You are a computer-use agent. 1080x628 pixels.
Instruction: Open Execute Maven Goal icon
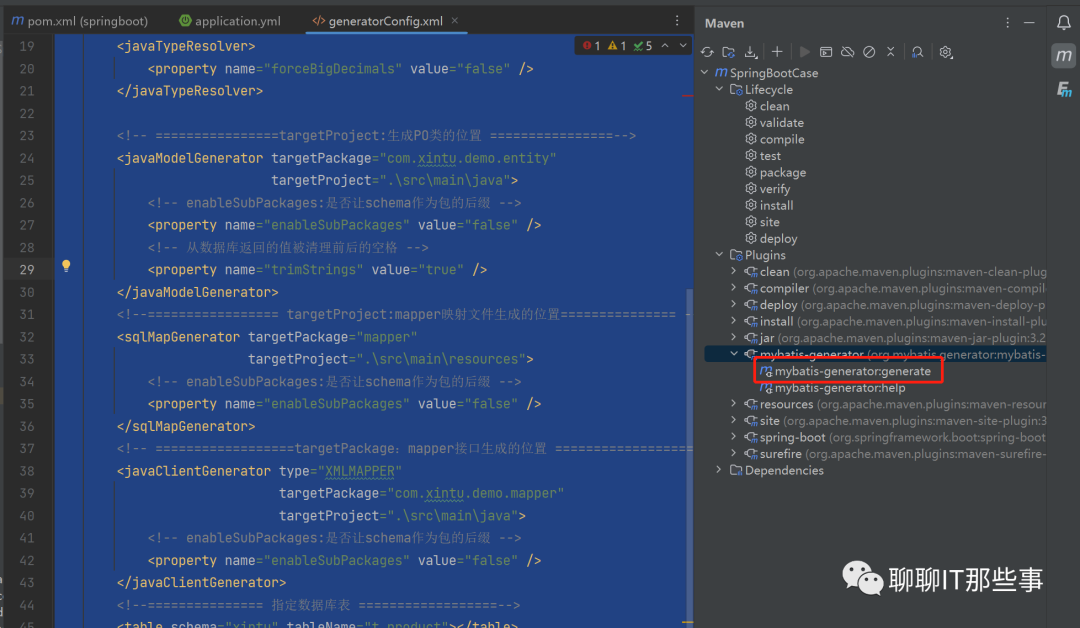click(x=826, y=52)
